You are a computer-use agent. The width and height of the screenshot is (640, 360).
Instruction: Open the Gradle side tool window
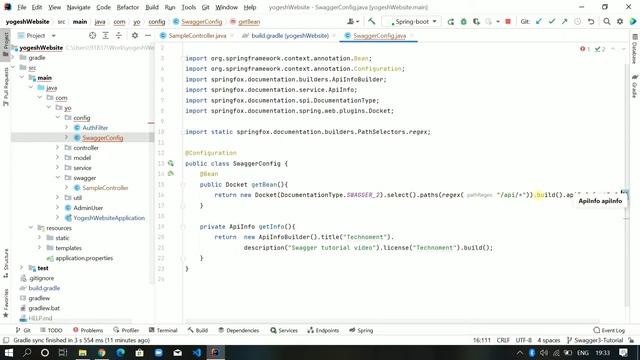[635, 86]
